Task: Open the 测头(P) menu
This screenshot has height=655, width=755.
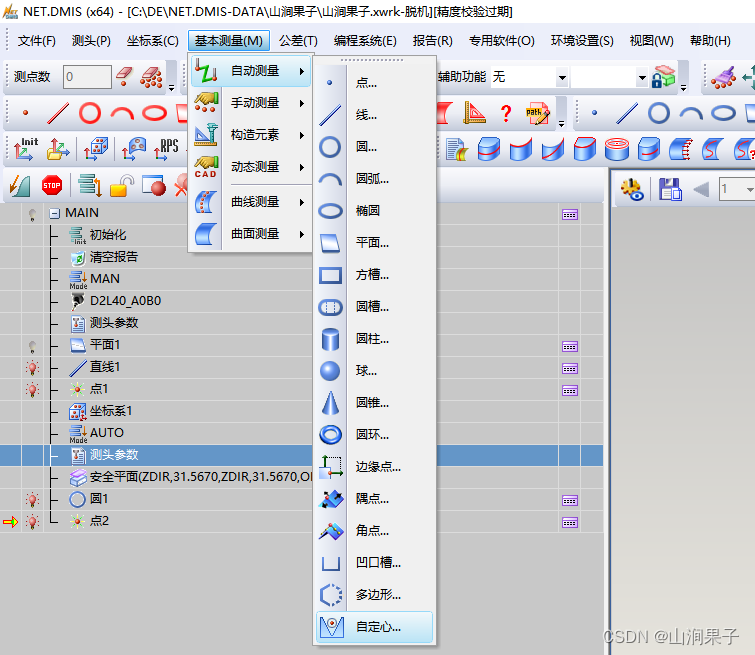Action: 91,41
